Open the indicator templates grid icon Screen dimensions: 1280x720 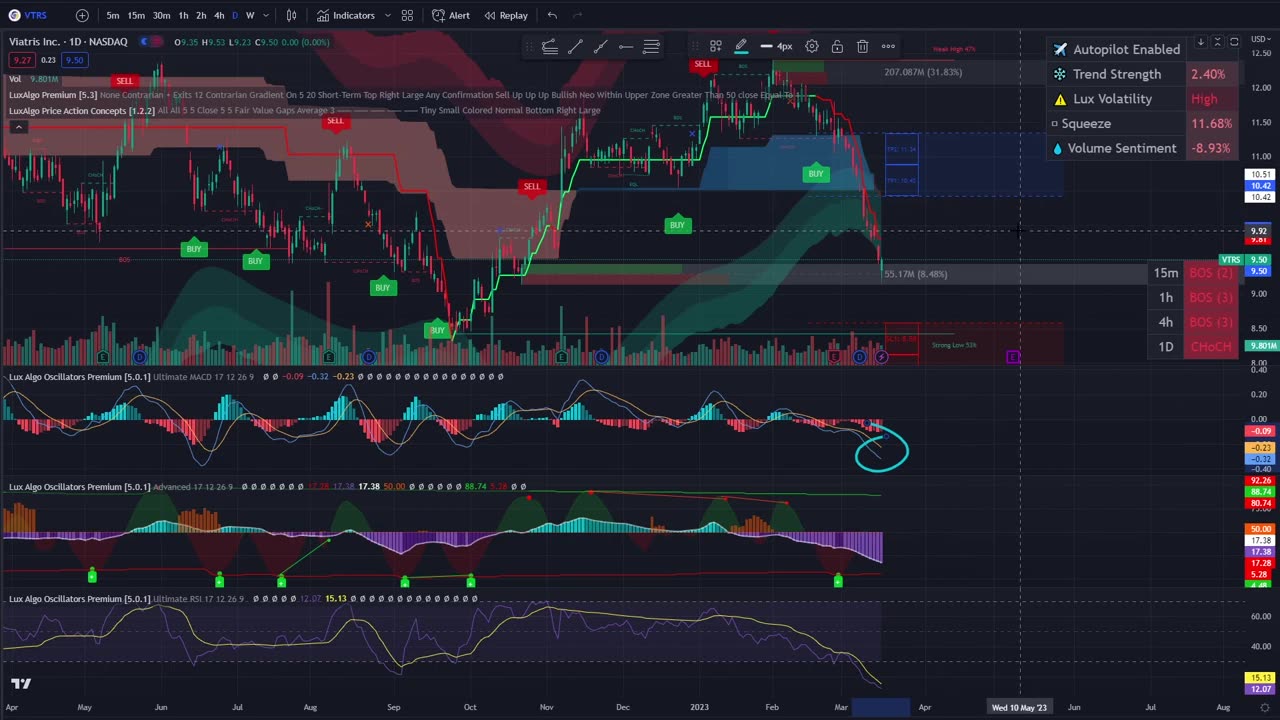407,15
